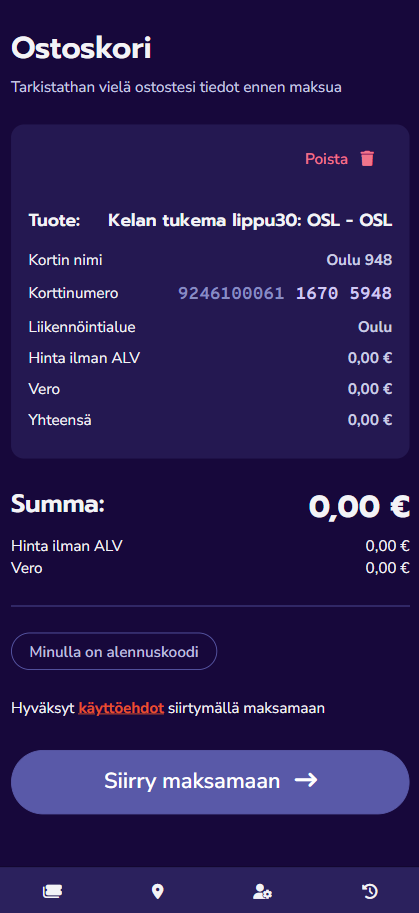Open the tickets icon in bottom navigation

53,891
